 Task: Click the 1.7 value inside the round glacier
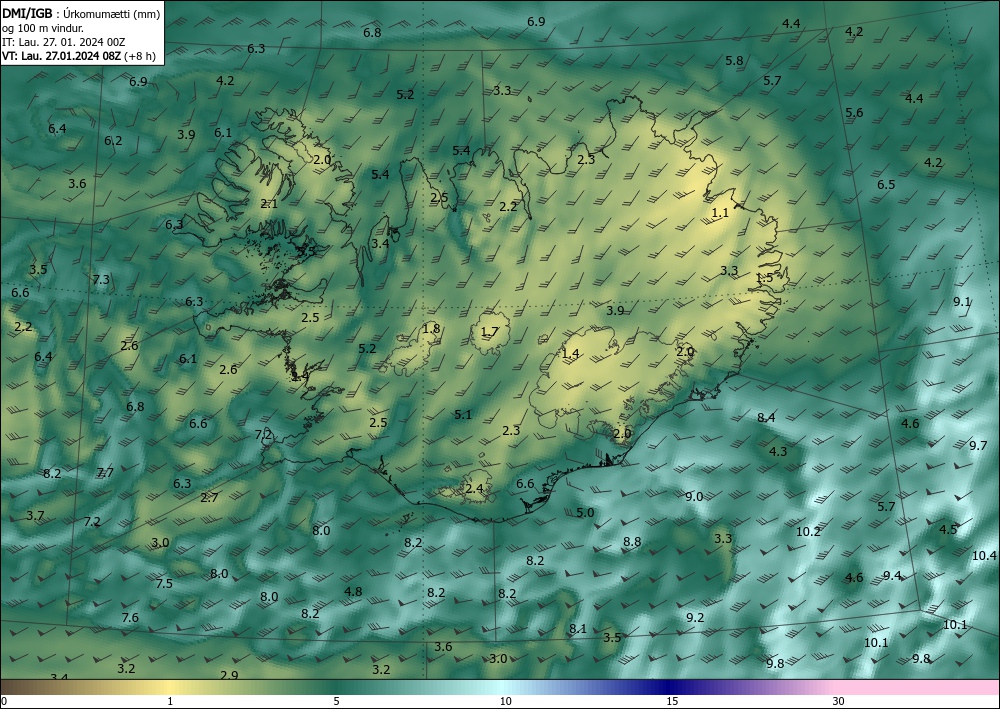point(489,332)
